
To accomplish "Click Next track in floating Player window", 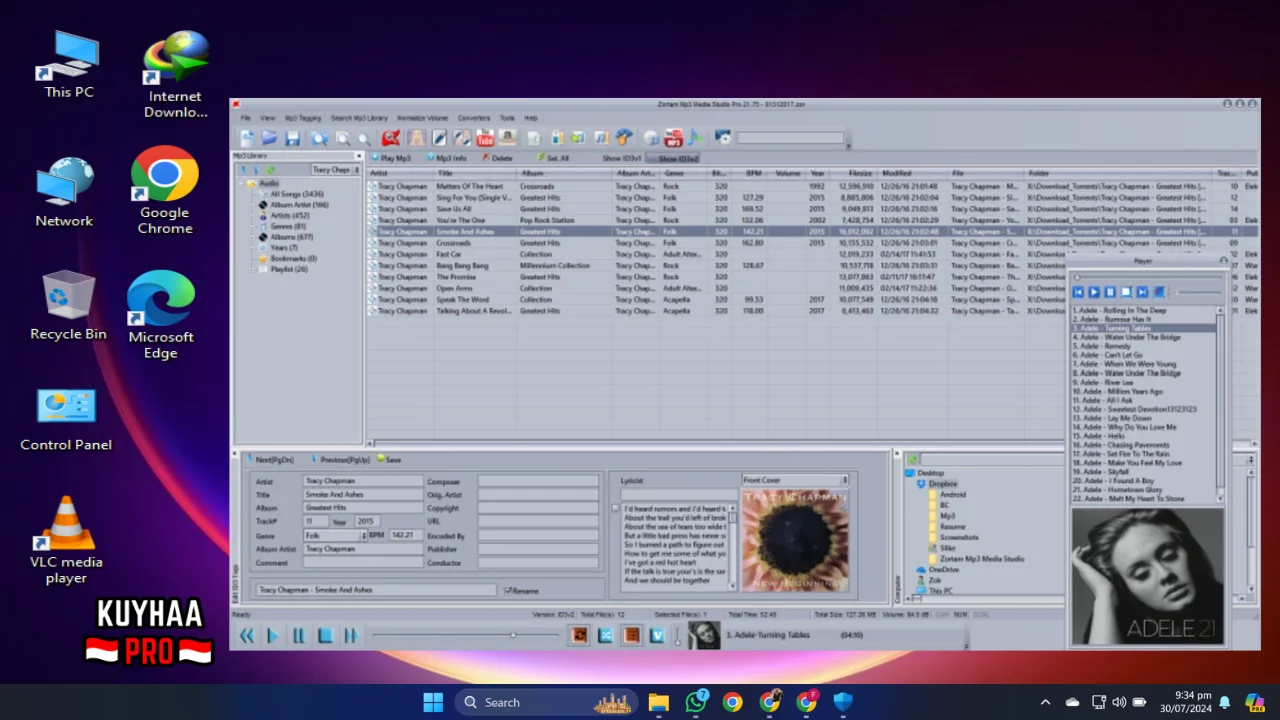I will pyautogui.click(x=1142, y=292).
